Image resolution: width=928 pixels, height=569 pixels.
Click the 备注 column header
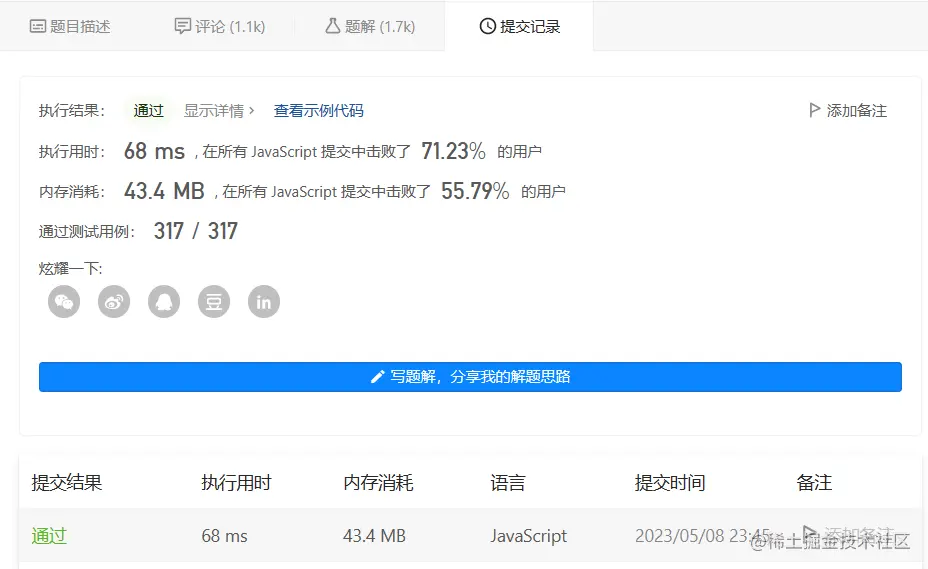pyautogui.click(x=814, y=483)
